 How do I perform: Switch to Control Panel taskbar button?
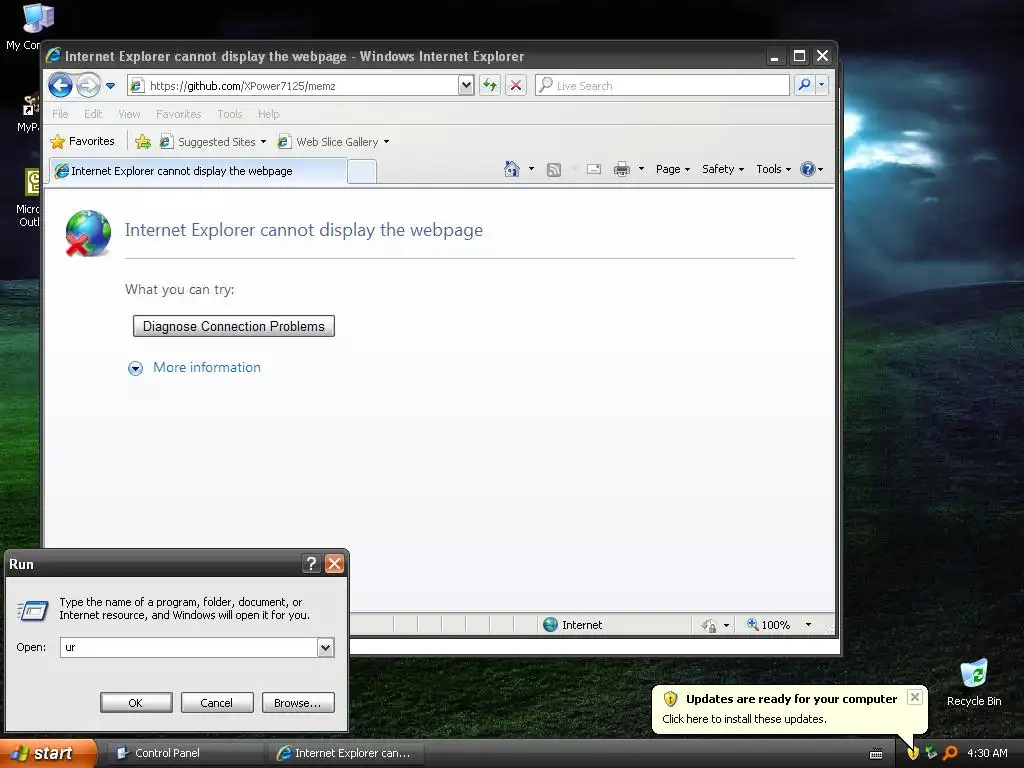click(x=183, y=753)
